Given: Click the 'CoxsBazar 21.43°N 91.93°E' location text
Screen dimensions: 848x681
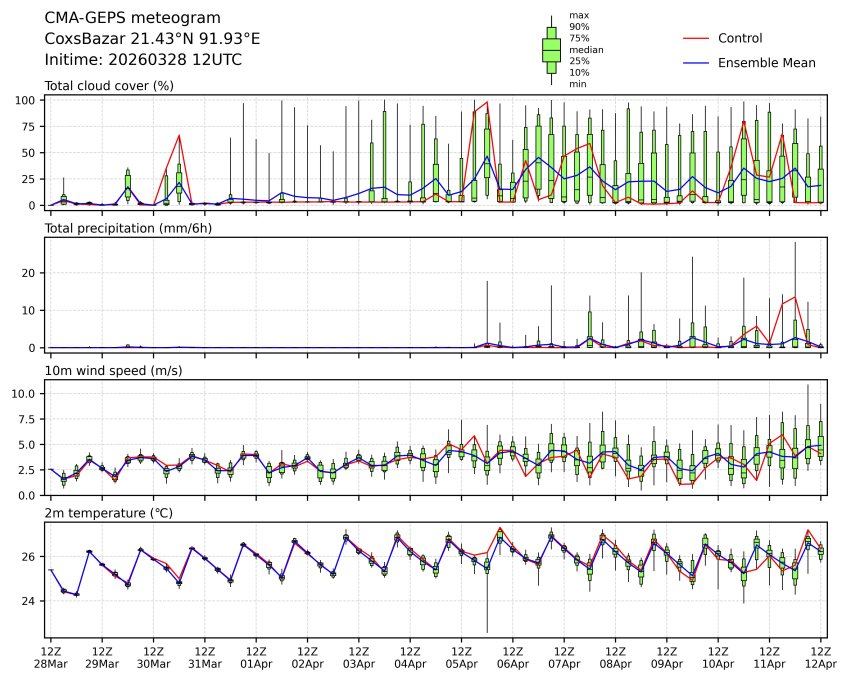Looking at the screenshot, I should coord(152,39).
